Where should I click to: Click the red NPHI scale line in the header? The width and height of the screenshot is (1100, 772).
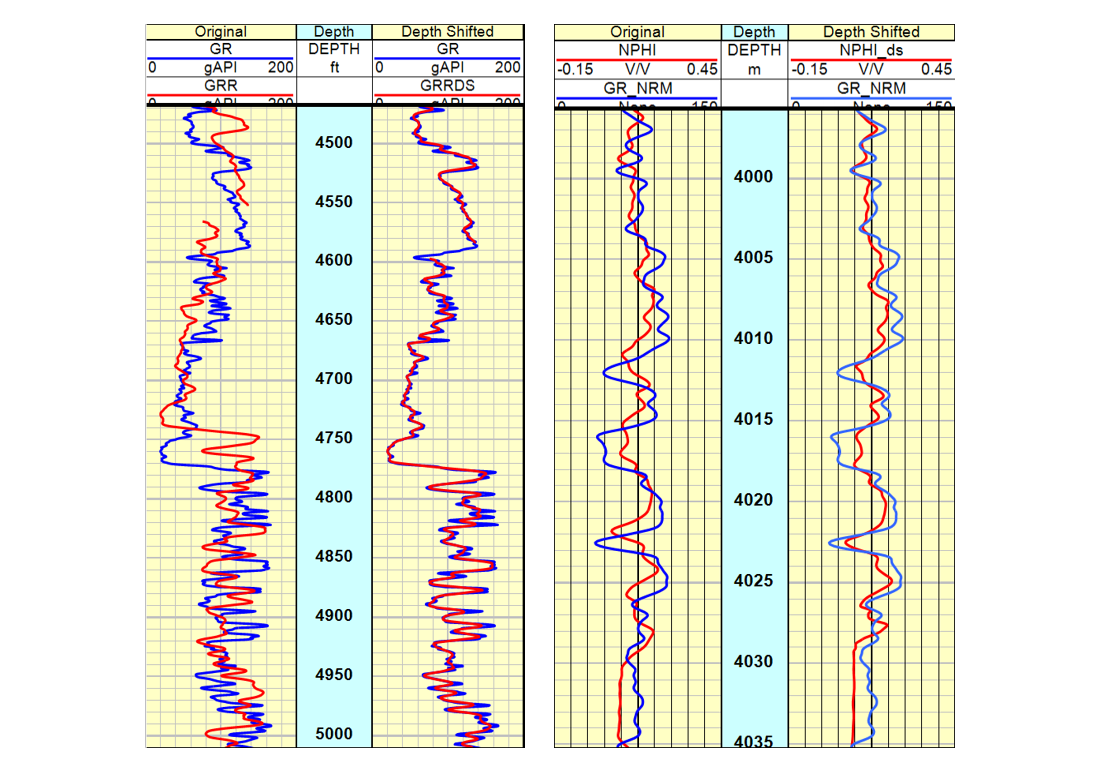[x=637, y=58]
